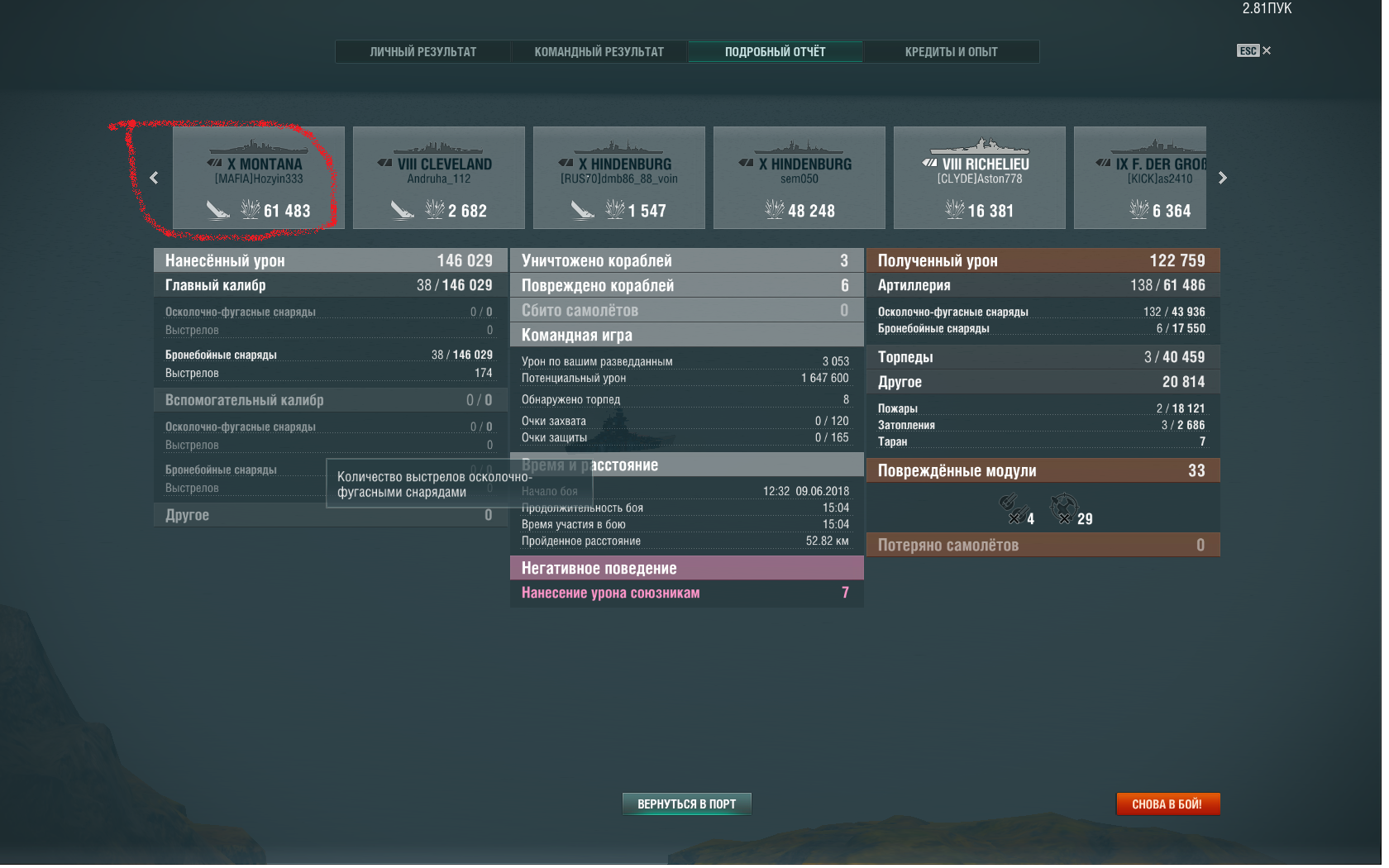1389x868 pixels.
Task: Select IX F. der Große ship card
Action: (x=1140, y=178)
